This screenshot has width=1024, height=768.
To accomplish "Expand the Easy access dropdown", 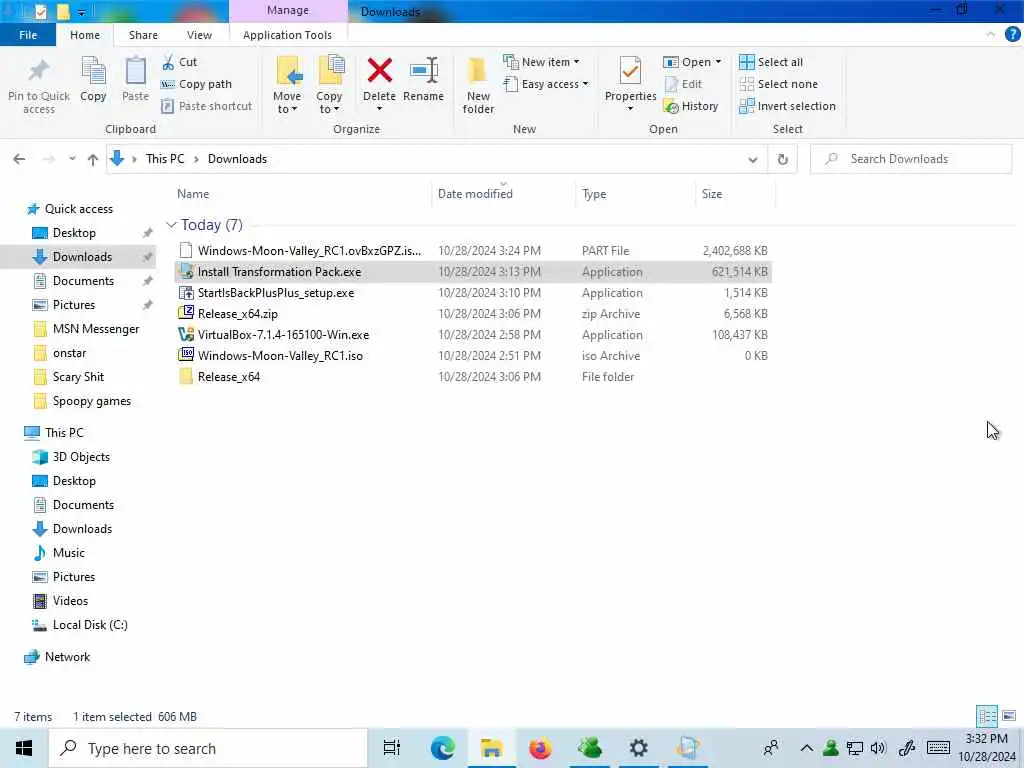I will 545,84.
